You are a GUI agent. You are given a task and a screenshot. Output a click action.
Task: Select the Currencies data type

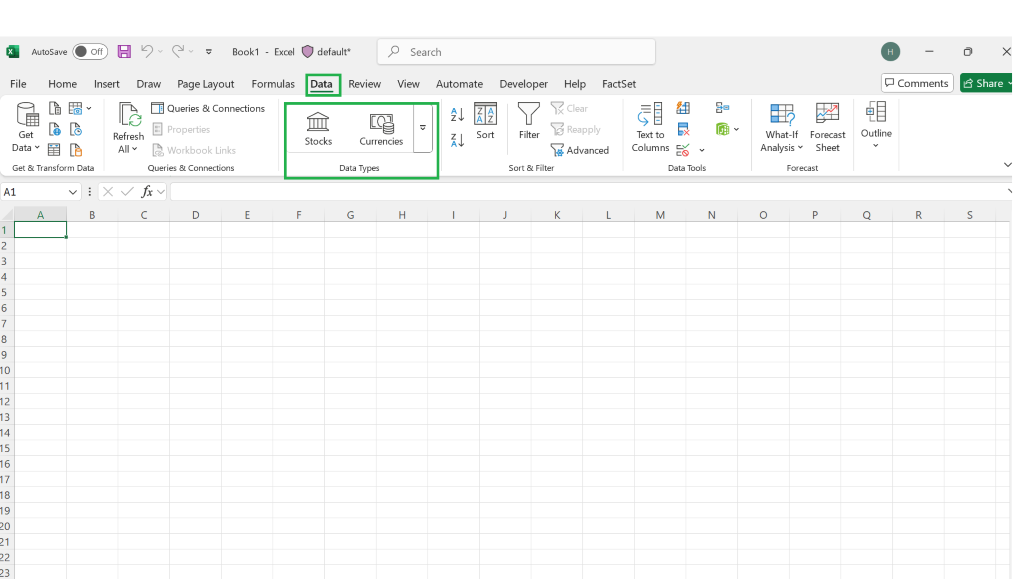[x=381, y=127]
